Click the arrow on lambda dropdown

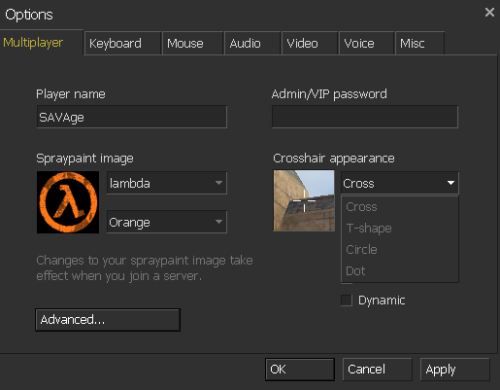(x=219, y=183)
